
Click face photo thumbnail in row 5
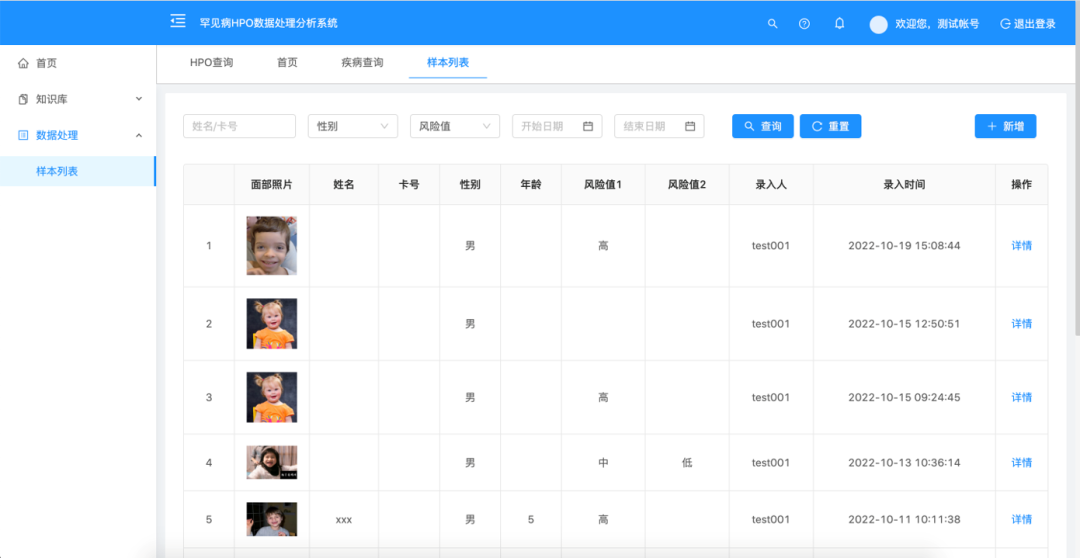click(271, 519)
